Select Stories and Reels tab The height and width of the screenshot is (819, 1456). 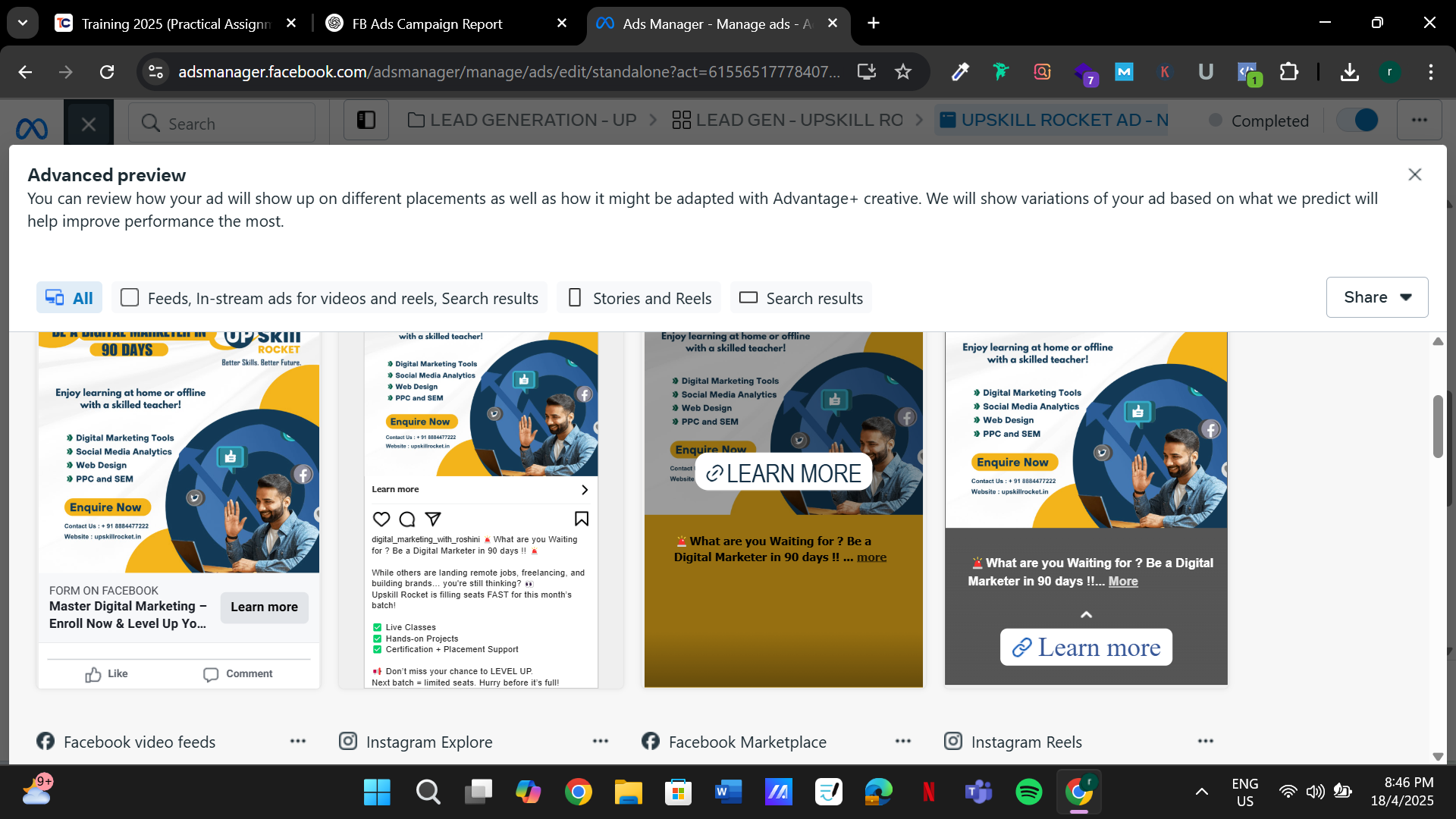pos(639,298)
